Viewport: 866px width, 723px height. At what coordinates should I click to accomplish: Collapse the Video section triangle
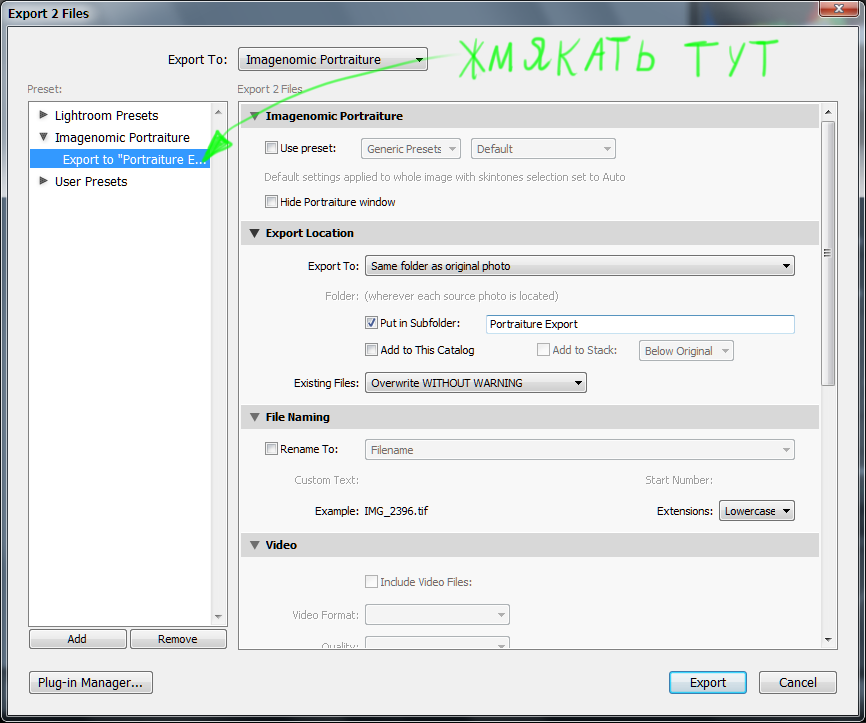[x=252, y=545]
